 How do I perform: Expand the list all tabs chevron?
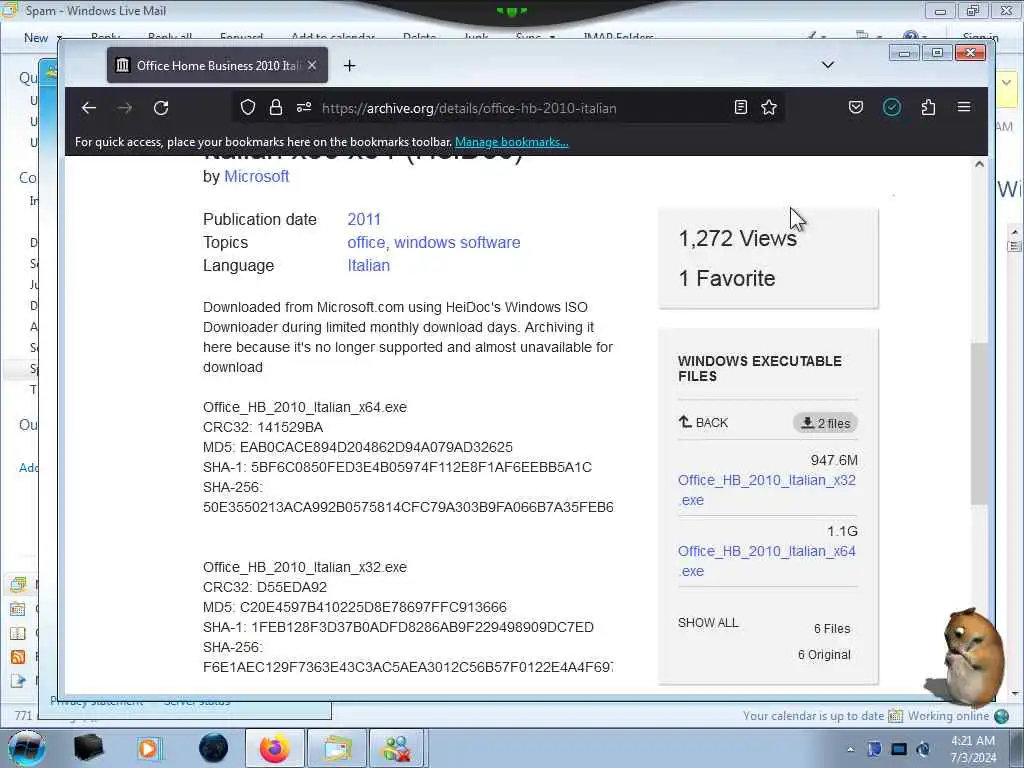click(827, 65)
